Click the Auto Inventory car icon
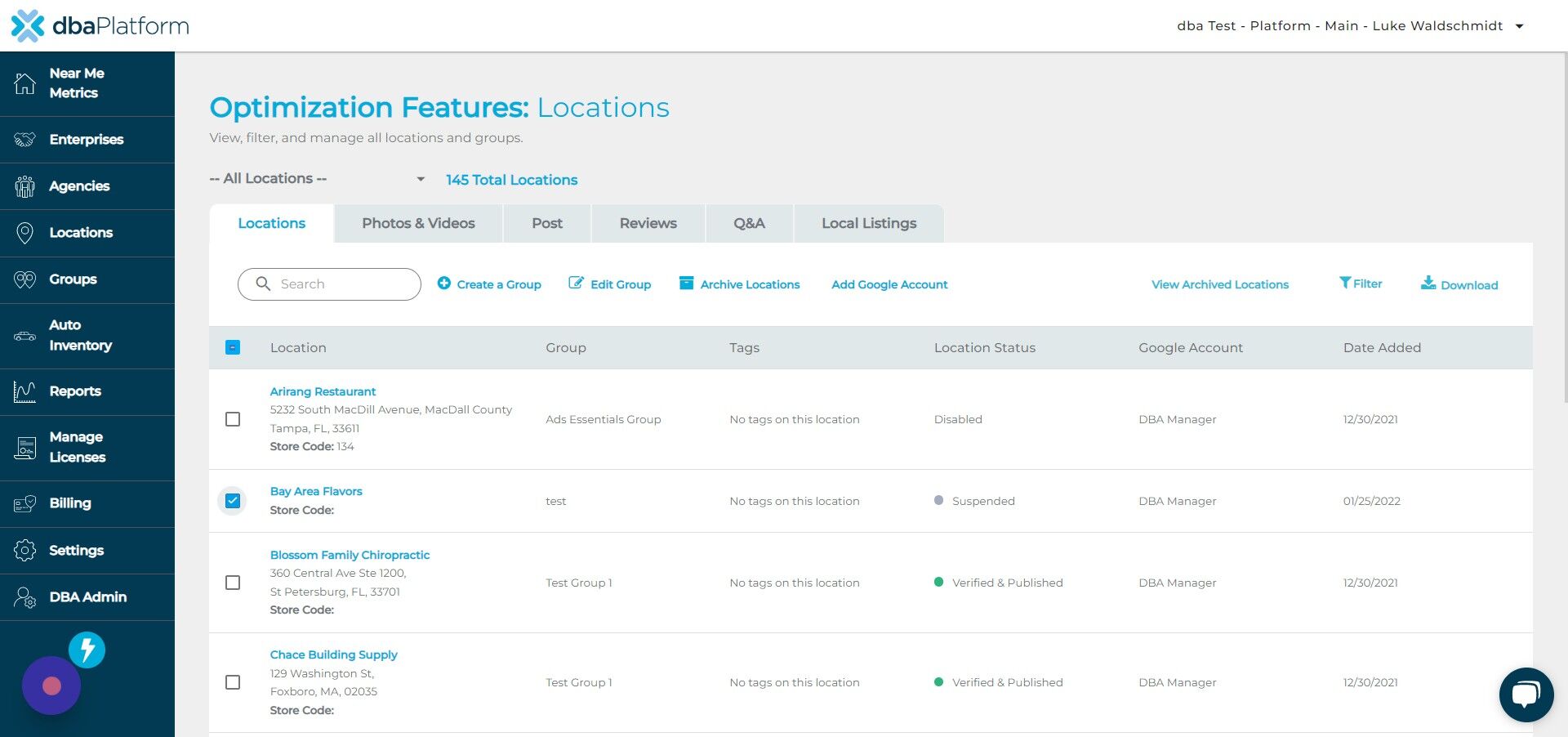This screenshot has width=1568, height=737. pos(24,336)
